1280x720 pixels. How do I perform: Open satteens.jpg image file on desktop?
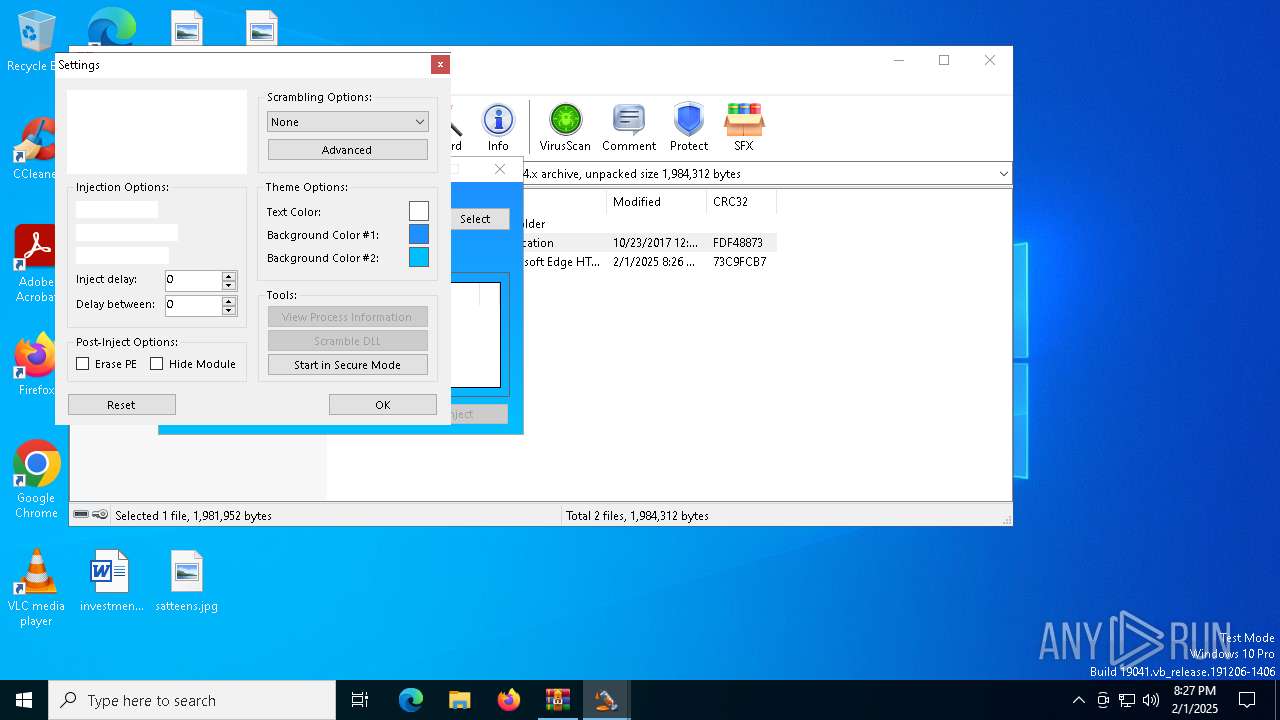pyautogui.click(x=187, y=580)
